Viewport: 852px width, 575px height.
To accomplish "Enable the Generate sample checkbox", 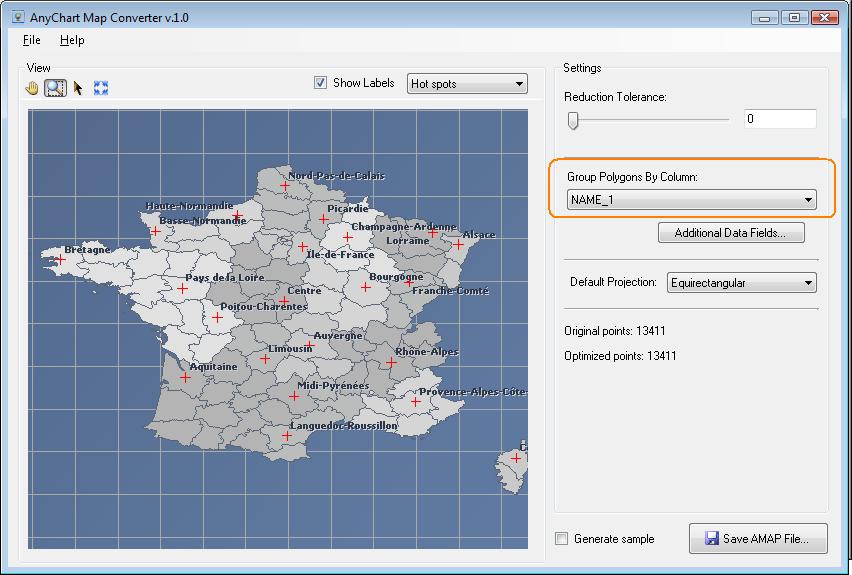I will [x=562, y=539].
